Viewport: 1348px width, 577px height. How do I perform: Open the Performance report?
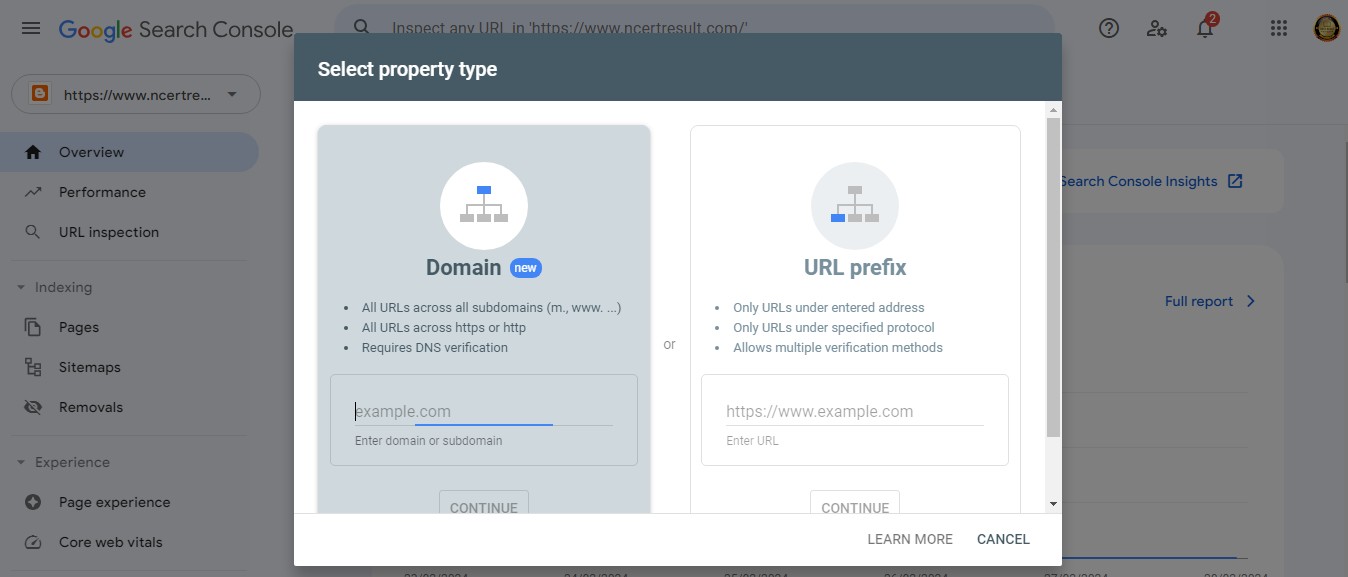[x=129, y=192]
